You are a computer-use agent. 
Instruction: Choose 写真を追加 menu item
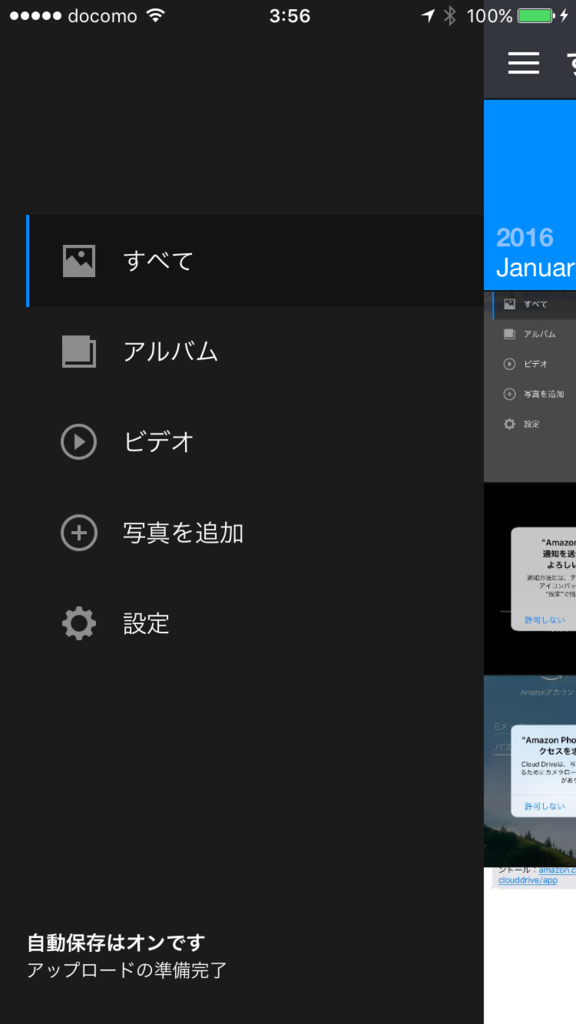pyautogui.click(x=255, y=533)
